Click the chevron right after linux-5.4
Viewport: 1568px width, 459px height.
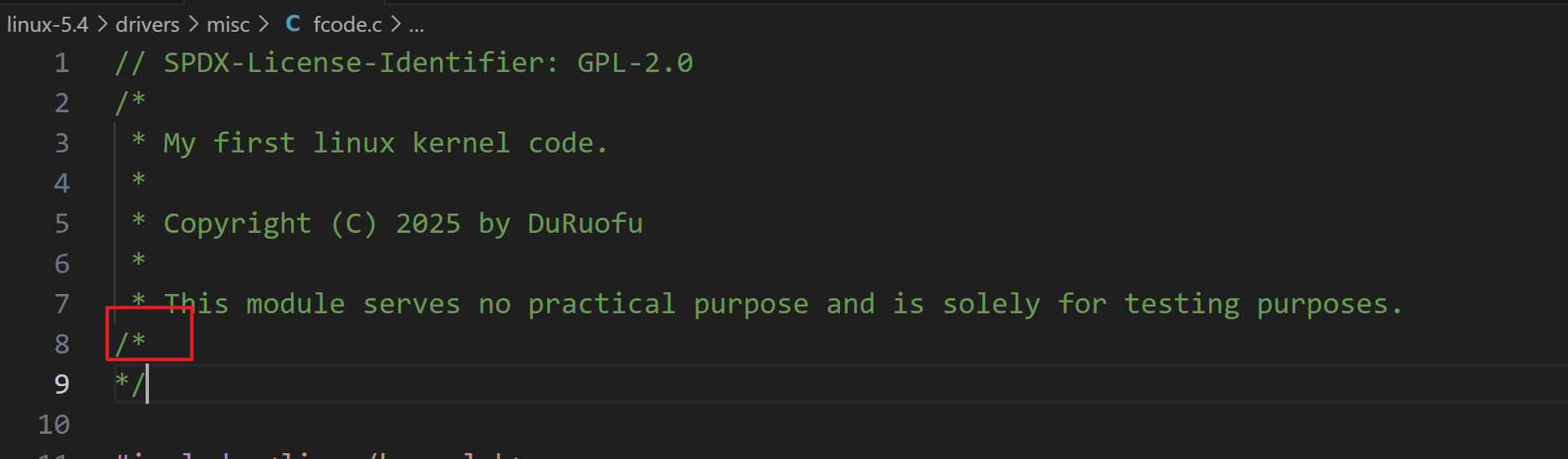(x=102, y=25)
